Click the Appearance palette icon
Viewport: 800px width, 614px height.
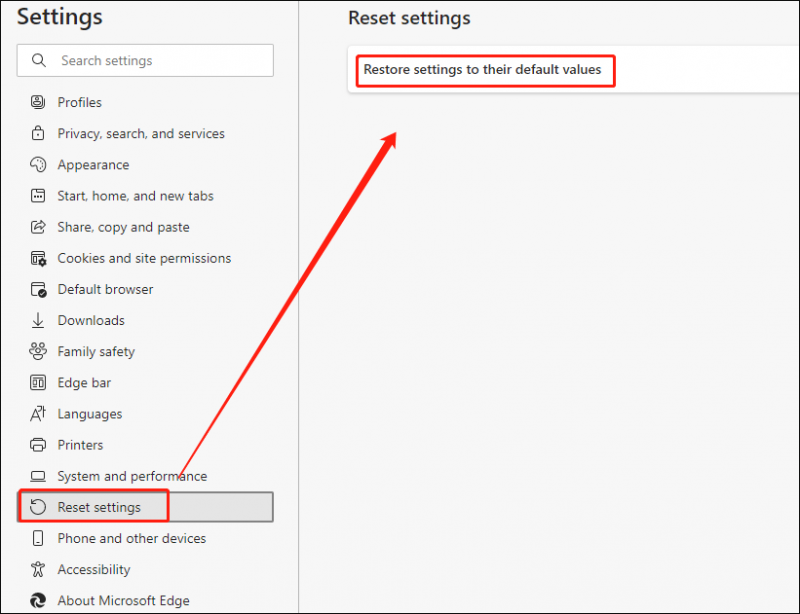point(38,164)
